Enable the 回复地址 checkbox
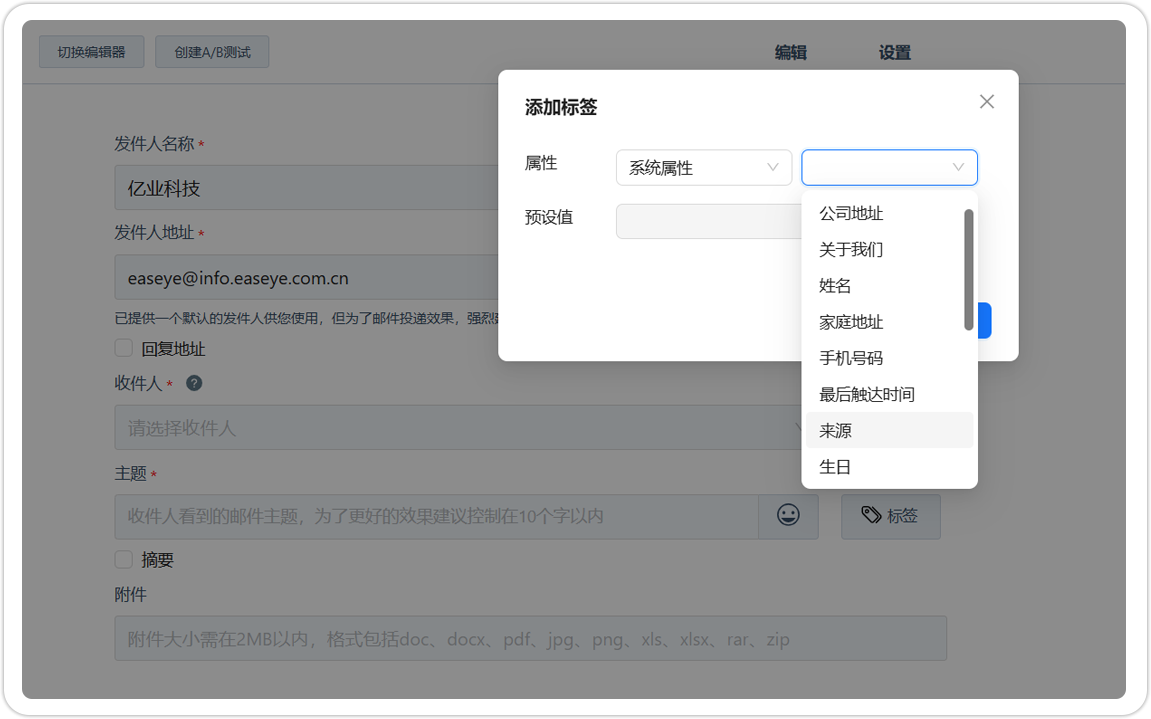Screen dimensions: 1151x719 click(123, 348)
